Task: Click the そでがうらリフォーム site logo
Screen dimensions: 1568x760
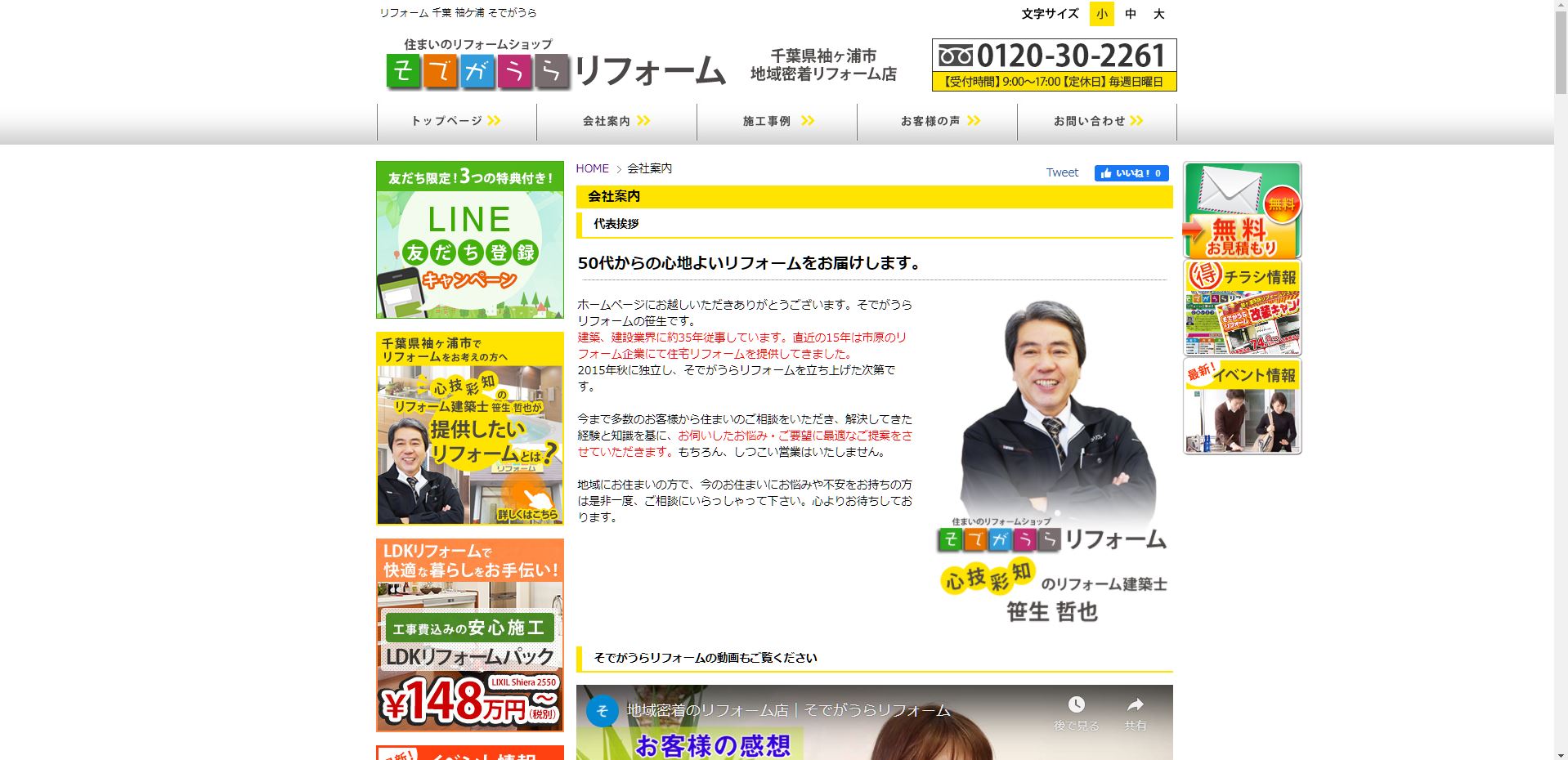Action: [556, 64]
